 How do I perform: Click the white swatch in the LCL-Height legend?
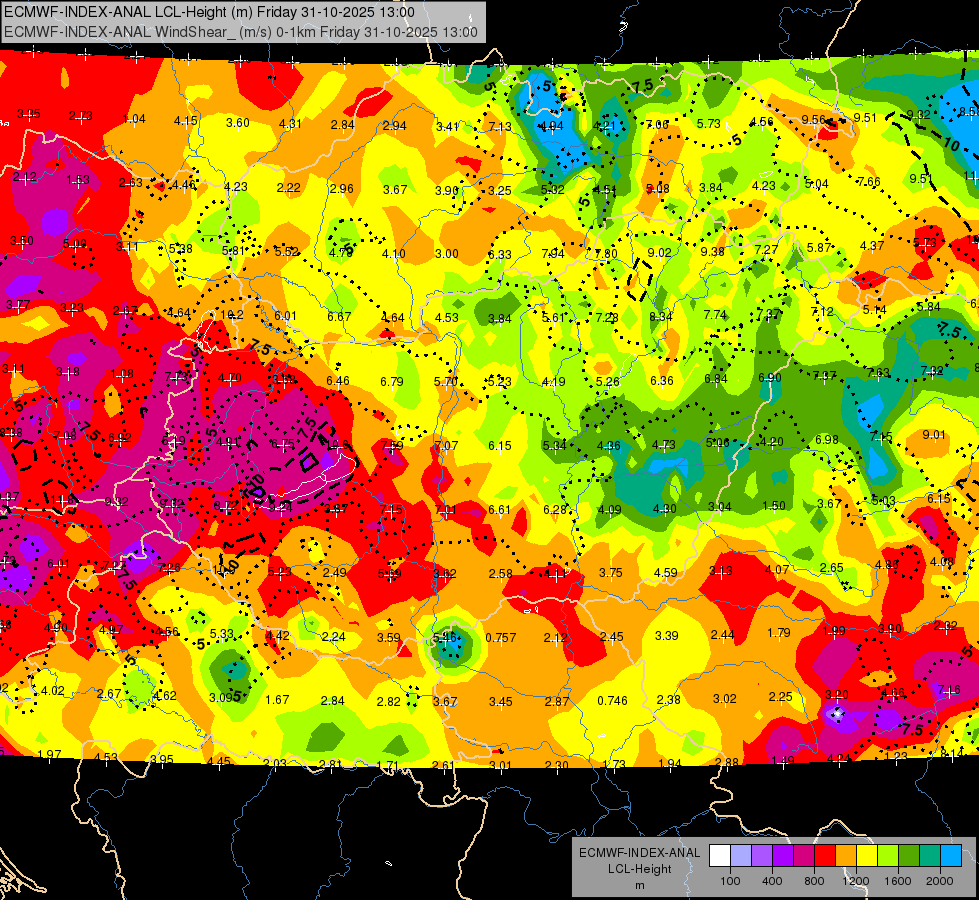tap(719, 856)
